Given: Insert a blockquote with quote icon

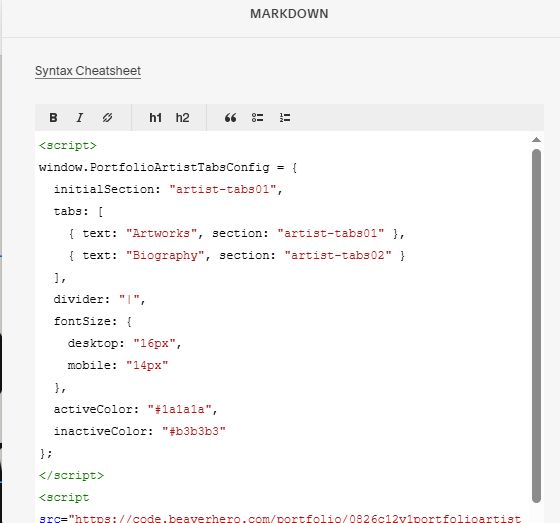Looking at the screenshot, I should tap(230, 118).
